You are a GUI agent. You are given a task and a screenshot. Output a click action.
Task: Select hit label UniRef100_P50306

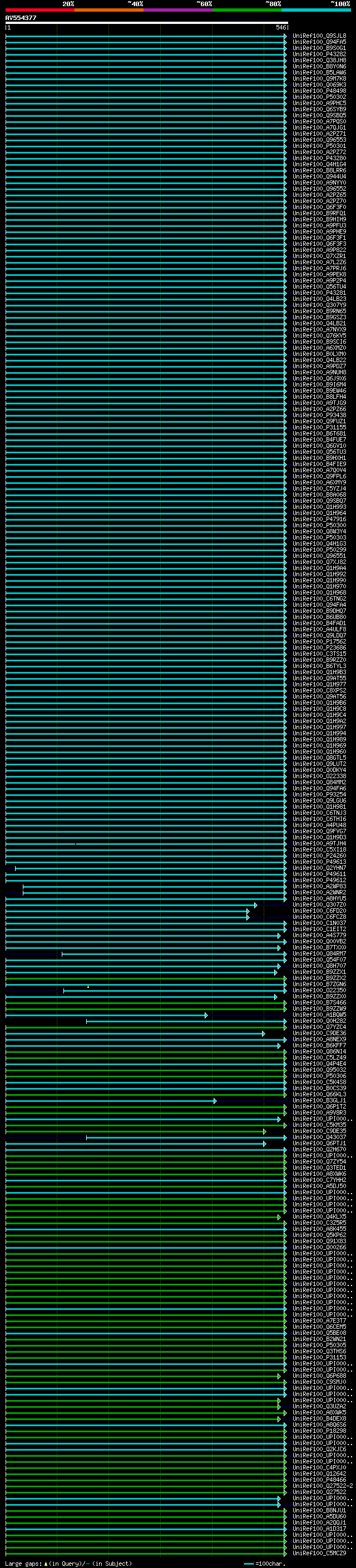coord(319,1076)
